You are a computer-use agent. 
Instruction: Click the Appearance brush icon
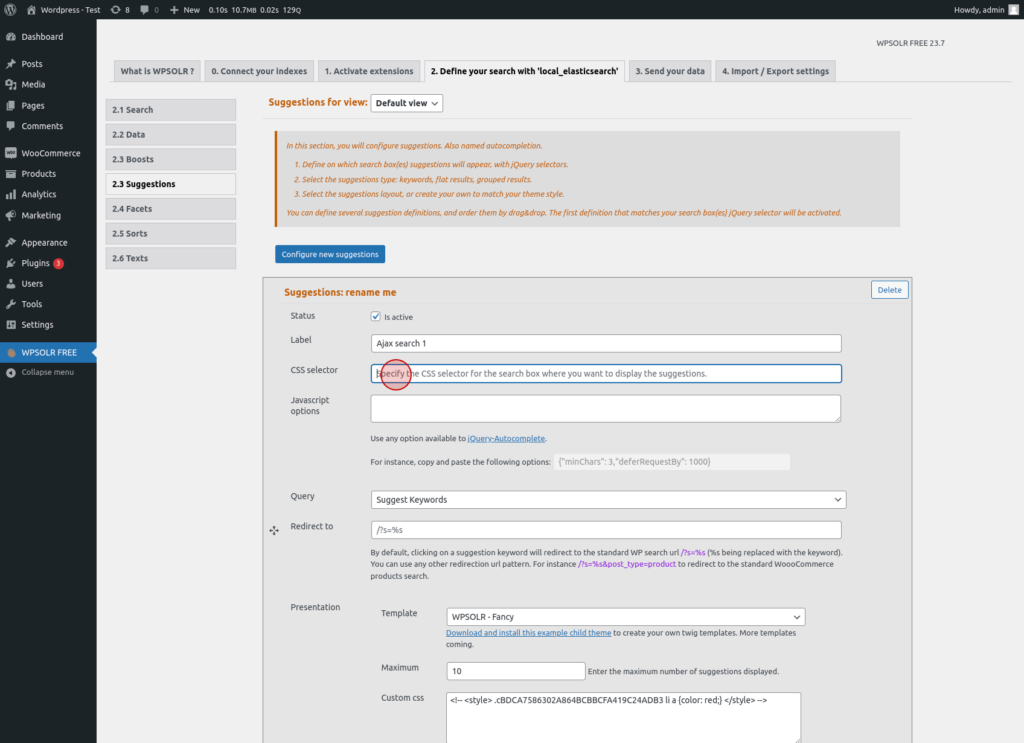point(10,242)
